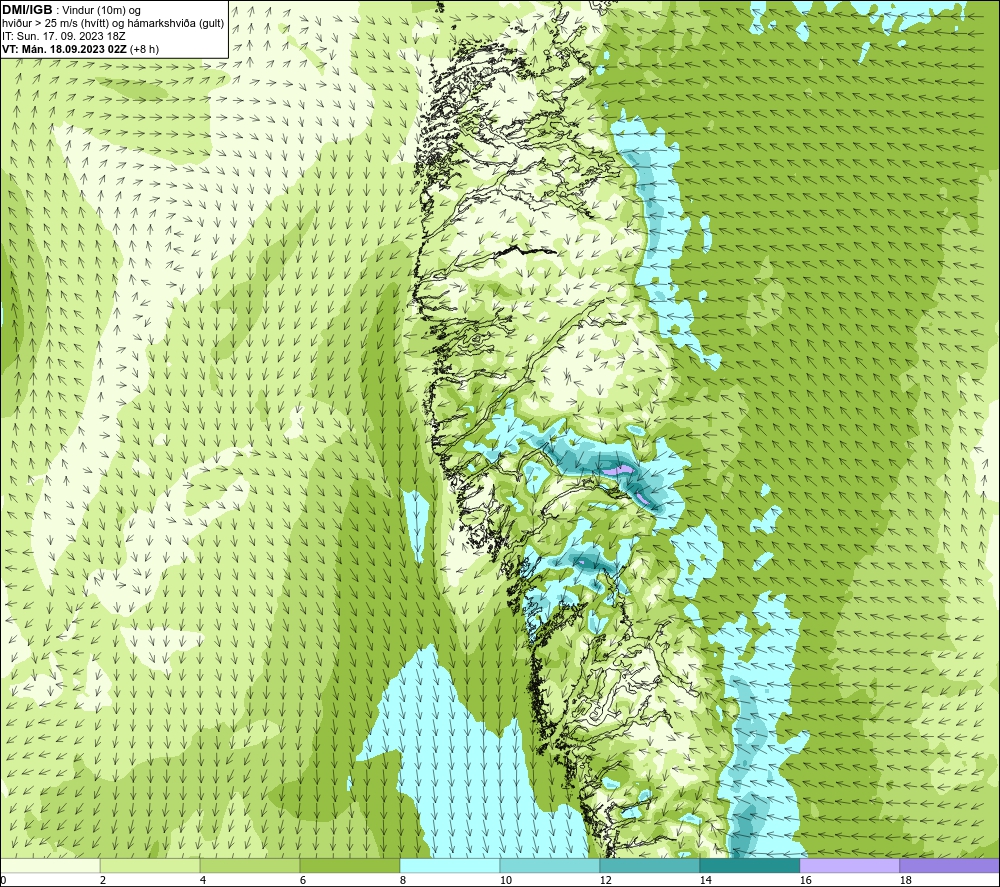Click the 14–16 m/s dark teal swatch
The width and height of the screenshot is (1000, 887).
750,865
